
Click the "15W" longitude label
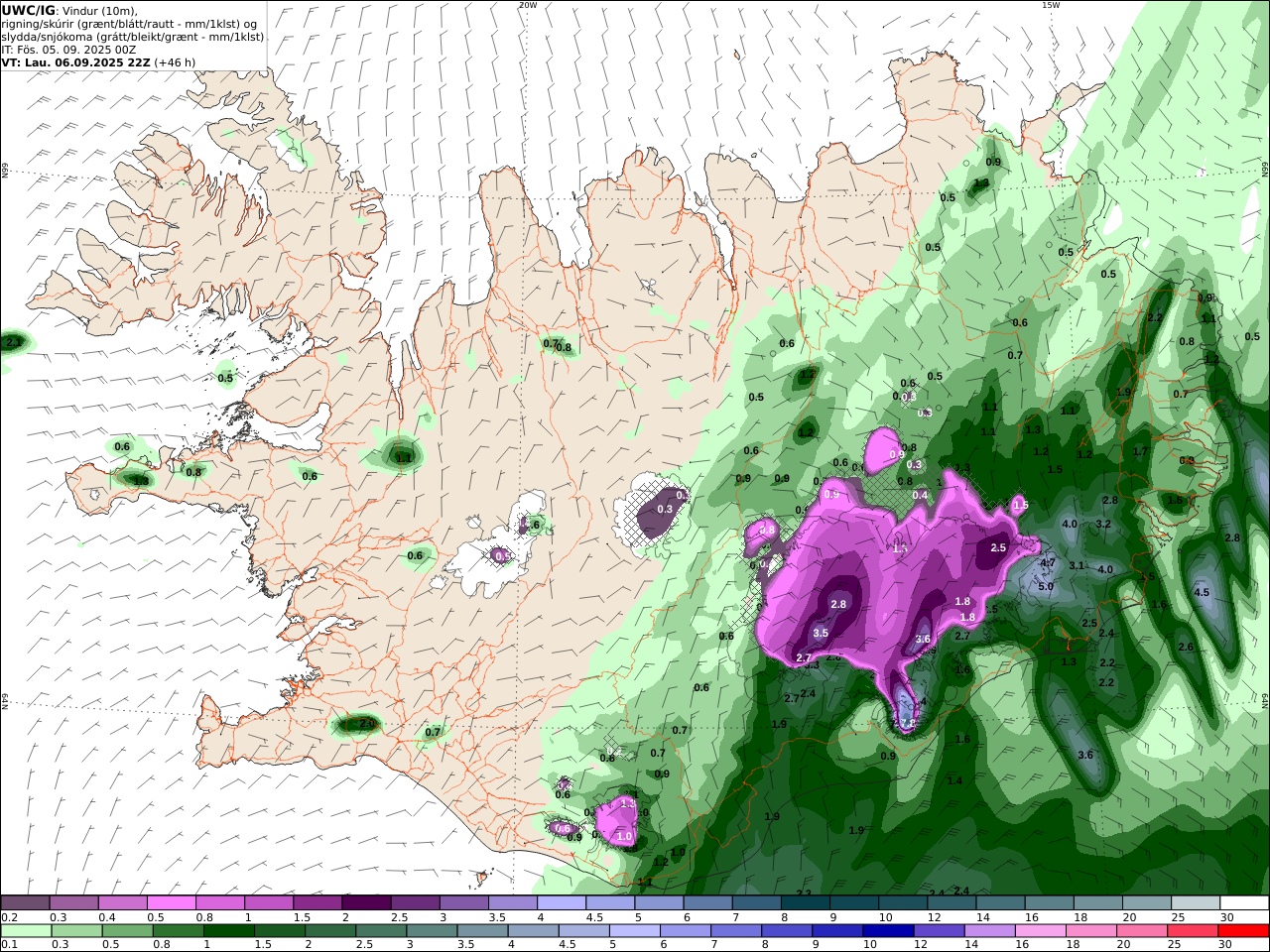[1051, 5]
